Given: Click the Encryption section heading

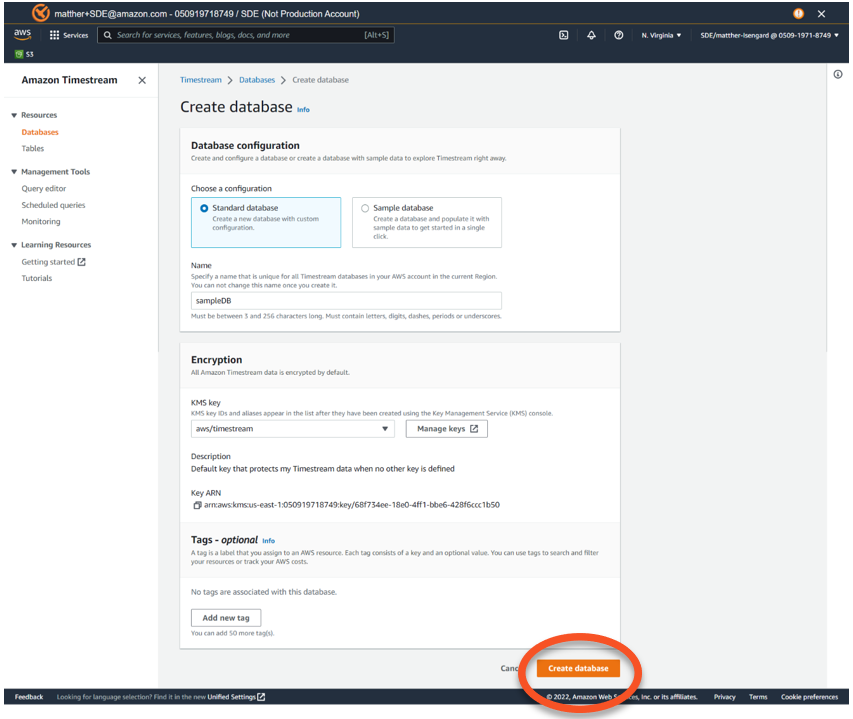Looking at the screenshot, I should pyautogui.click(x=217, y=360).
